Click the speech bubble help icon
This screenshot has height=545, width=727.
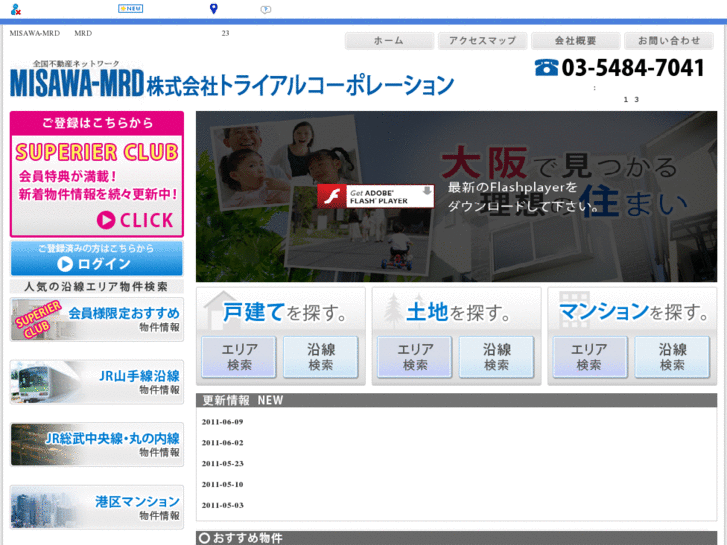tap(266, 9)
